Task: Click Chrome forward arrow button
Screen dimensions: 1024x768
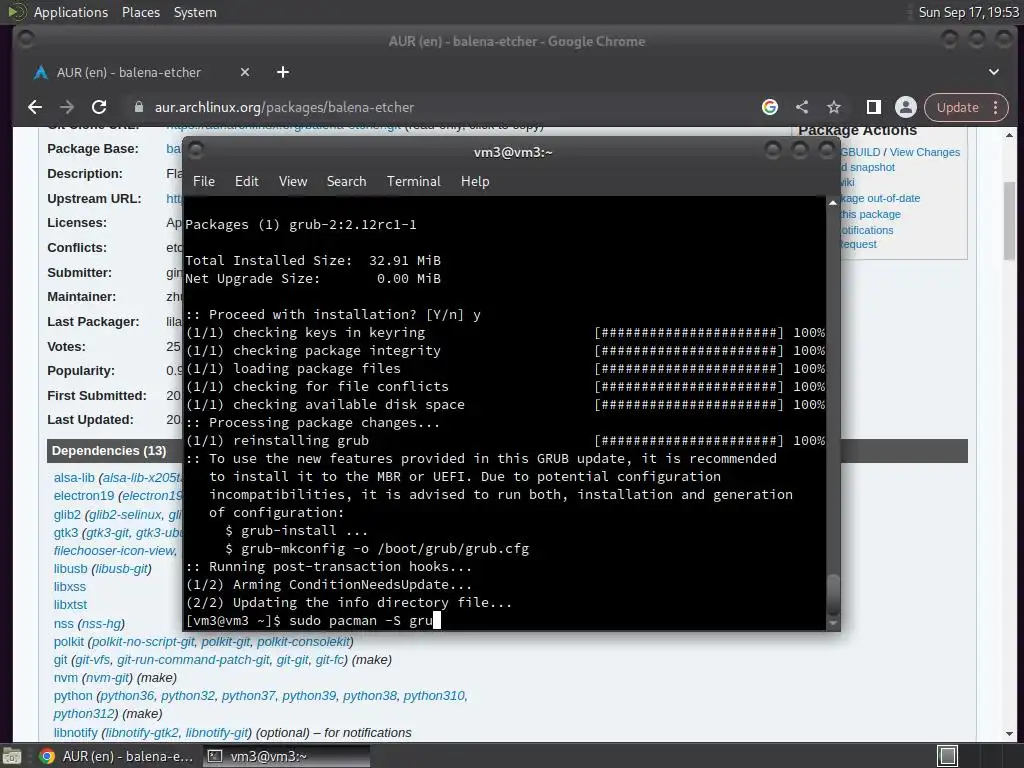Action: click(67, 107)
